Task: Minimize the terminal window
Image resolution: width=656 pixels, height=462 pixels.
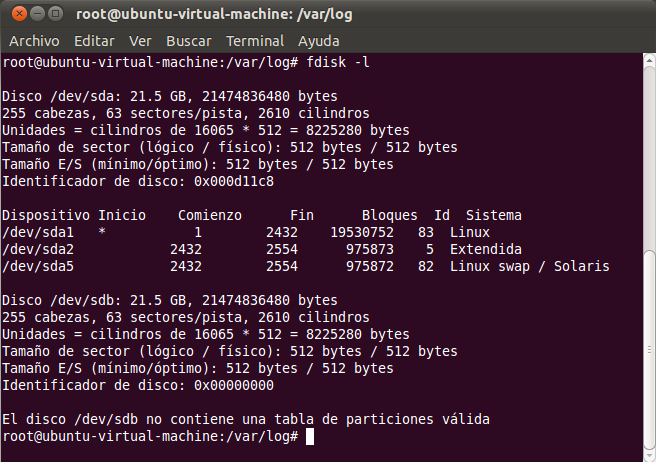Action: (x=35, y=15)
